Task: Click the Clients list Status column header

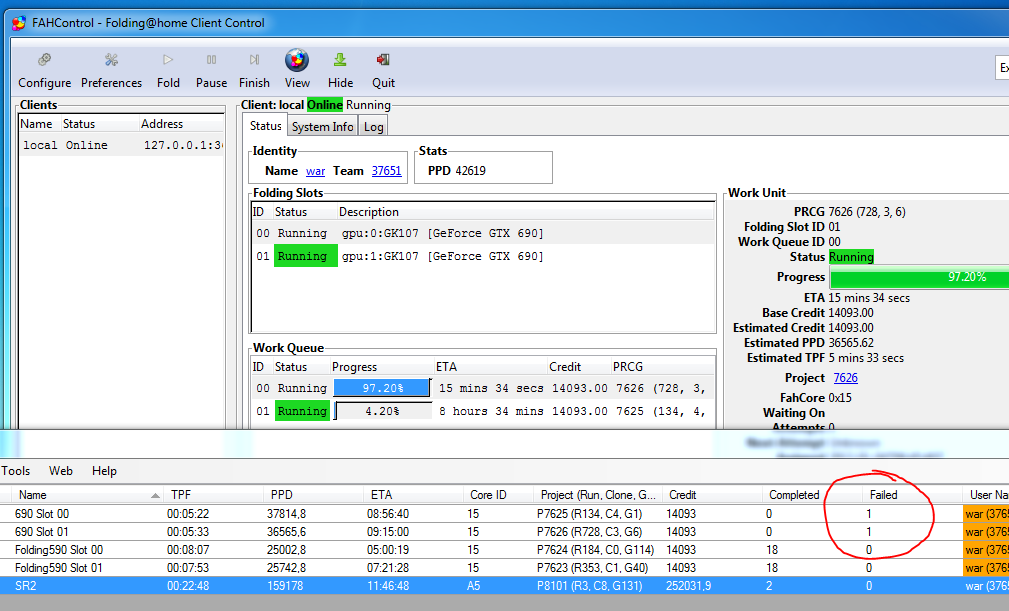Action: click(99, 124)
